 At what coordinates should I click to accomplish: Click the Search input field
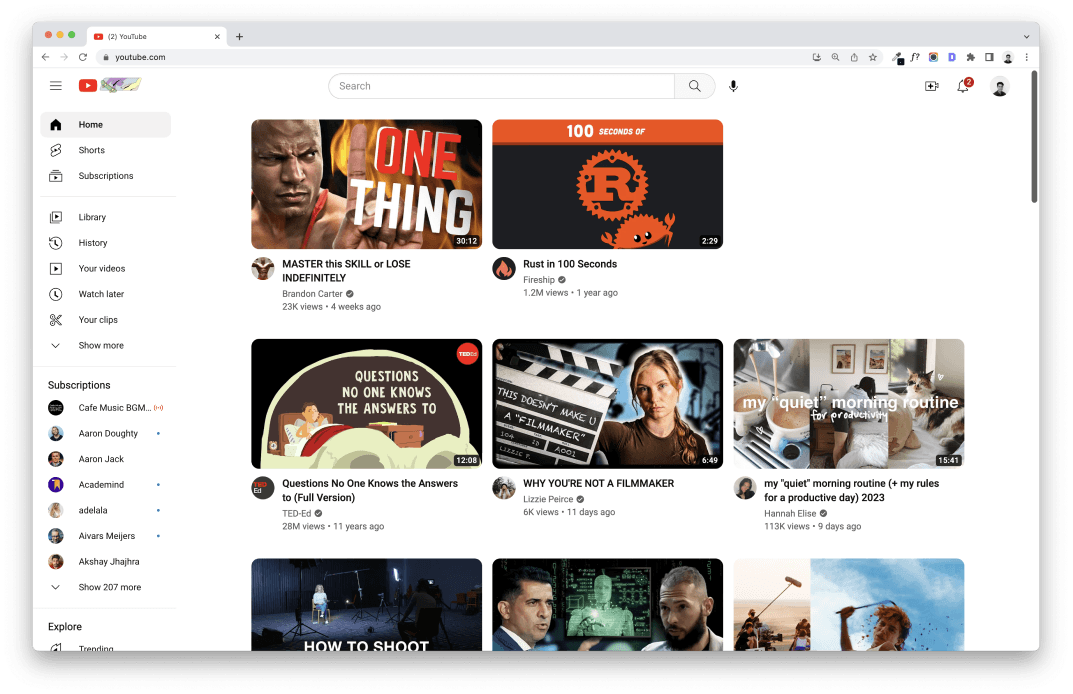(x=502, y=86)
